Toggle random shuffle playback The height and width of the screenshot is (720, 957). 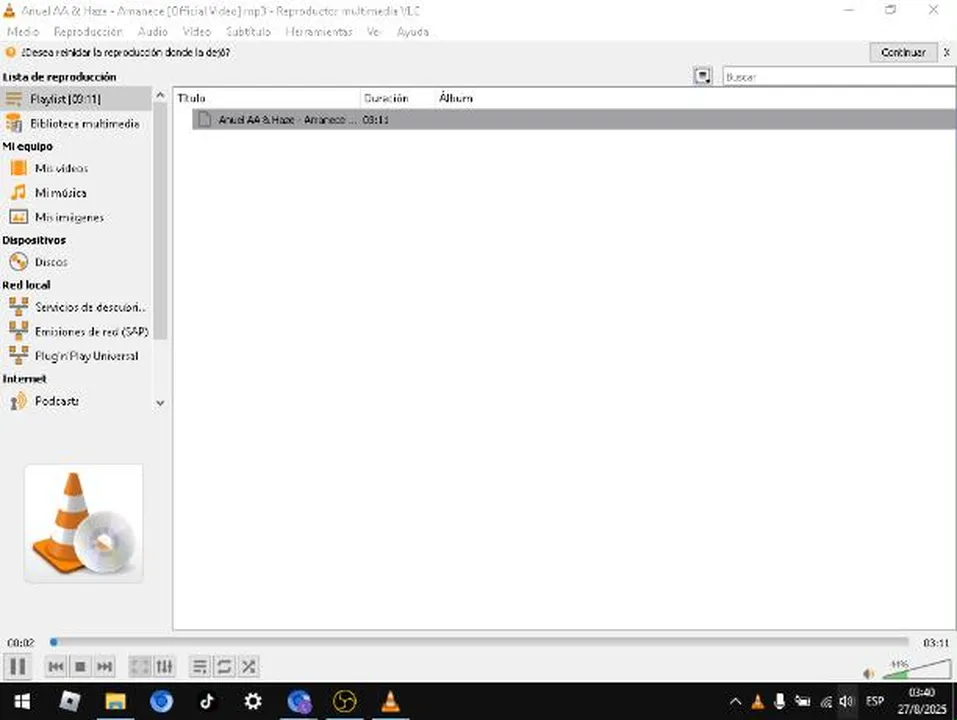[x=248, y=666]
